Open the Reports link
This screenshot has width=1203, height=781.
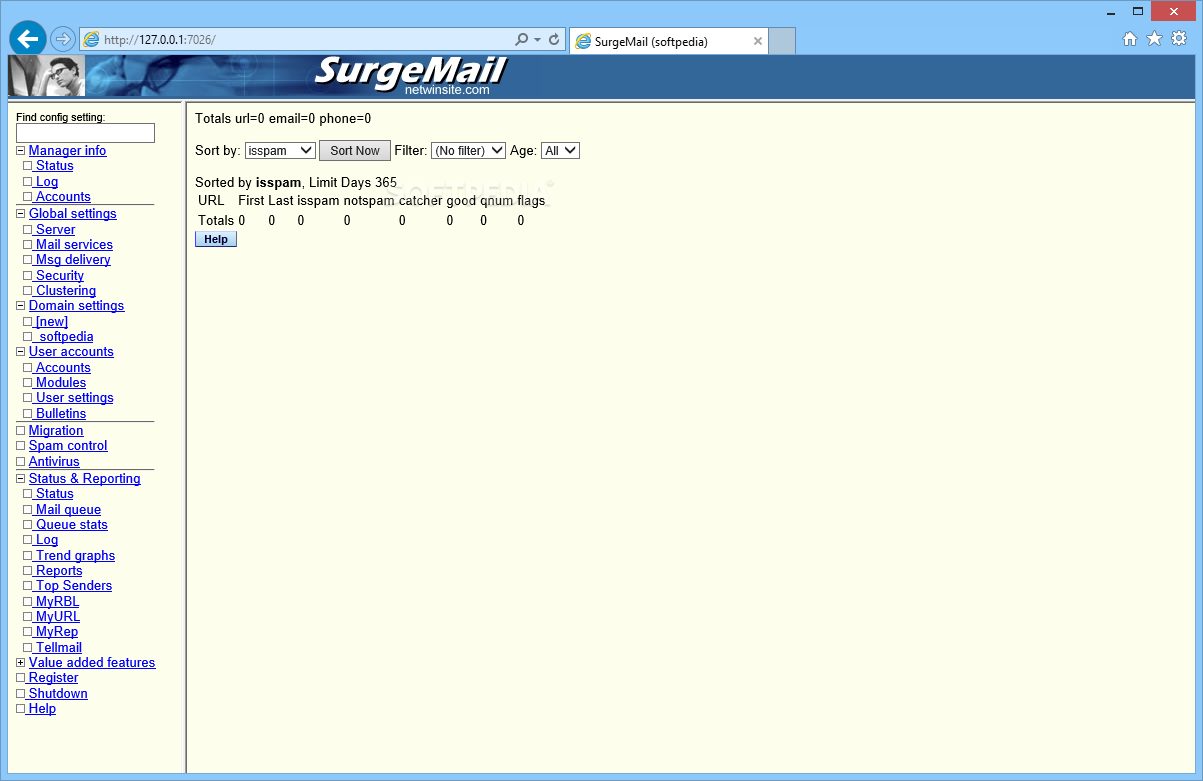click(x=58, y=571)
